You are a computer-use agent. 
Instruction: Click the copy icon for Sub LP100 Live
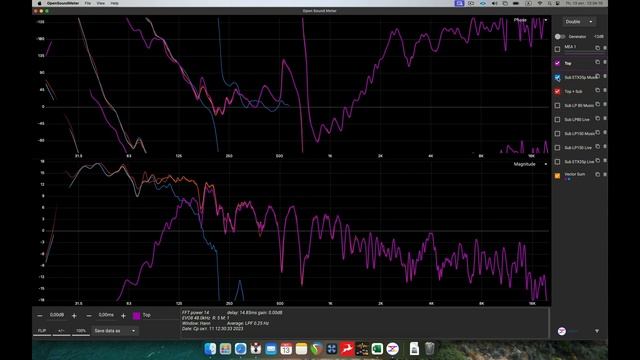598,147
